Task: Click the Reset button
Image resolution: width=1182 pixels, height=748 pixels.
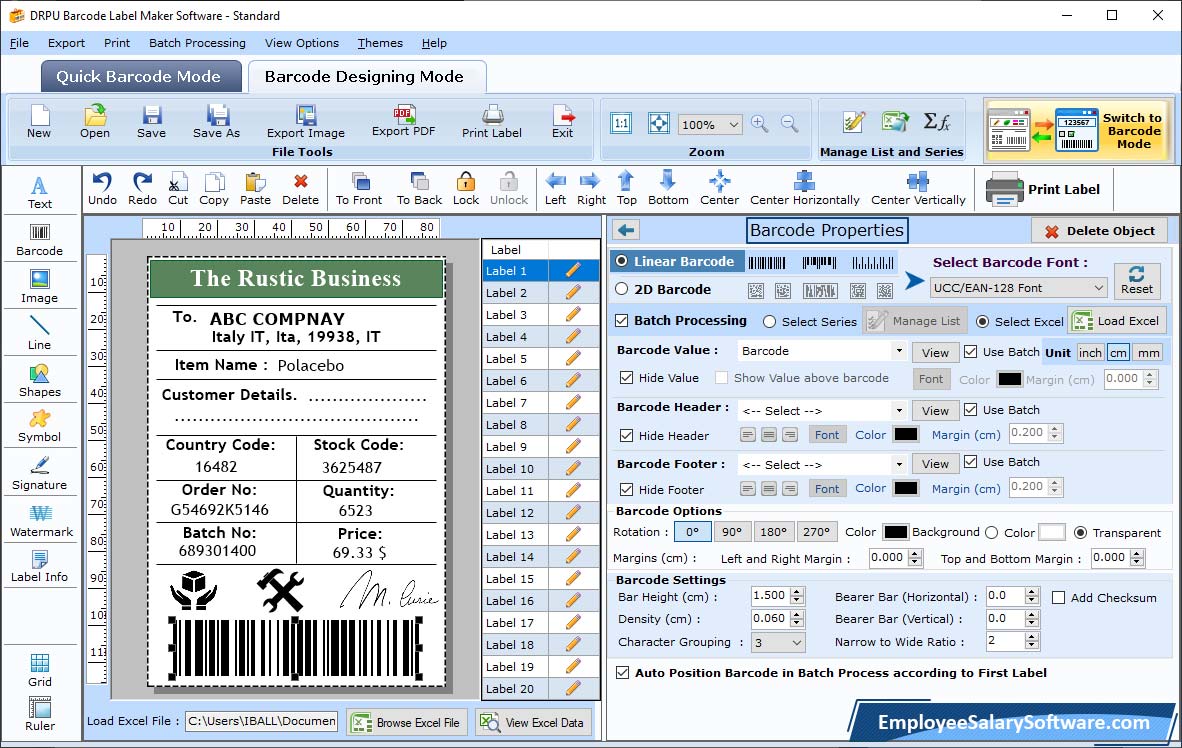Action: [x=1137, y=280]
